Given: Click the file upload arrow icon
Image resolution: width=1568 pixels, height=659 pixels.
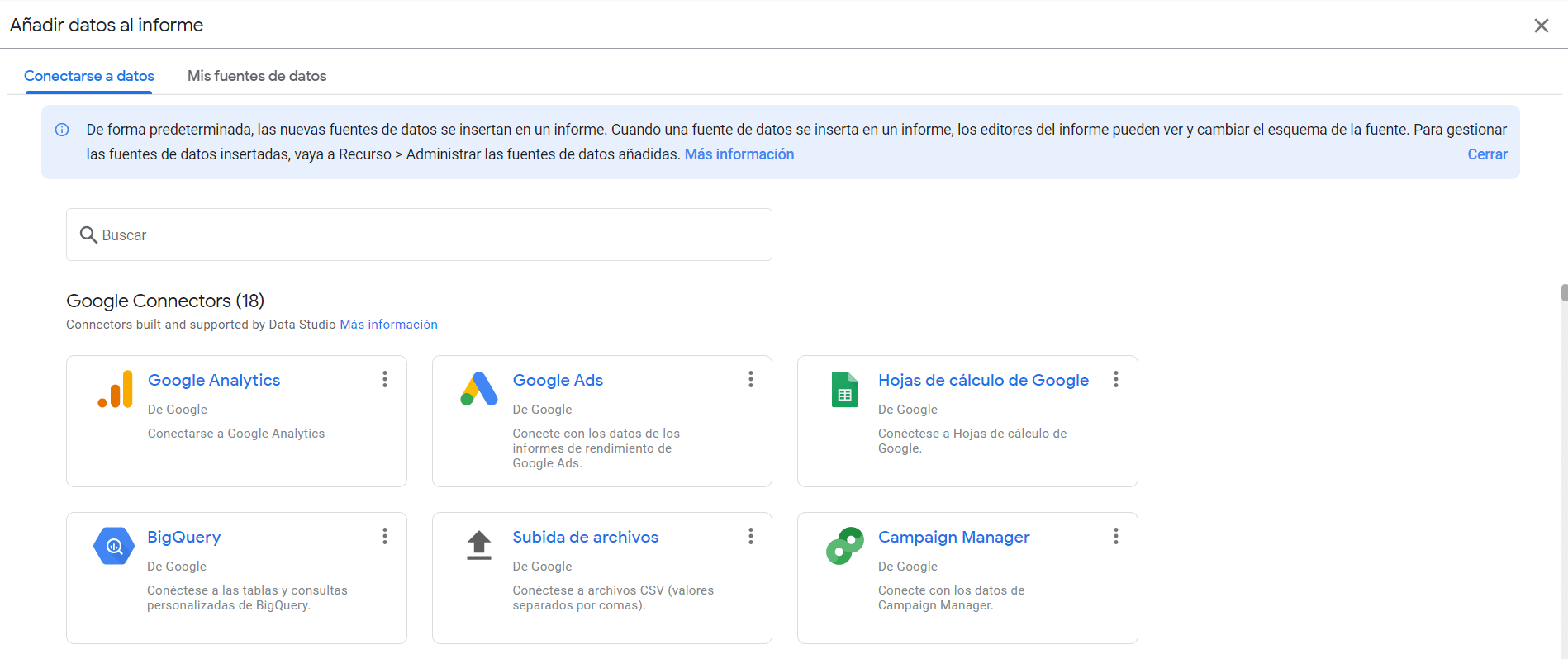Looking at the screenshot, I should click(479, 546).
